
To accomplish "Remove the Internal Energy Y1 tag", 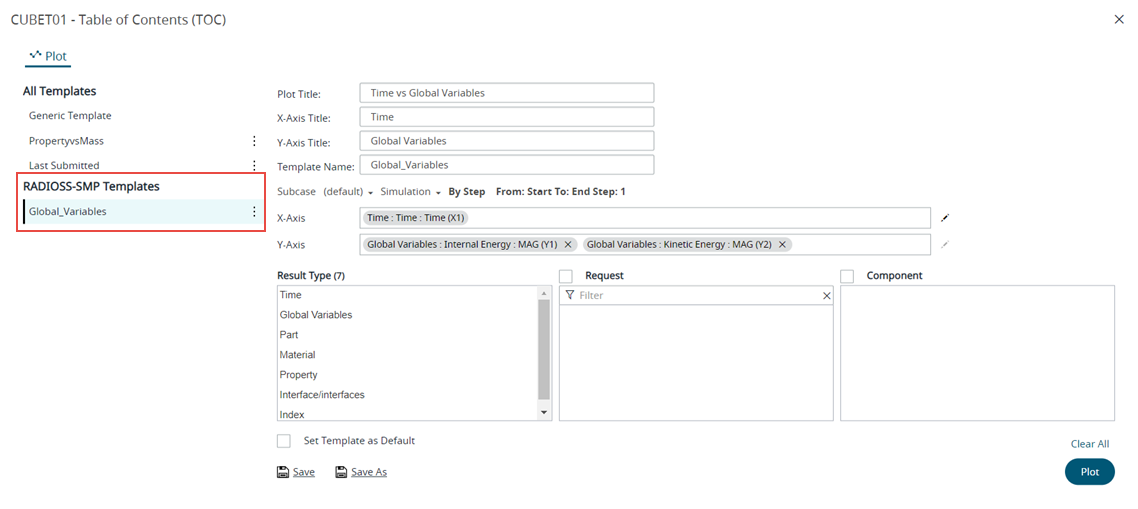I will 568,244.
